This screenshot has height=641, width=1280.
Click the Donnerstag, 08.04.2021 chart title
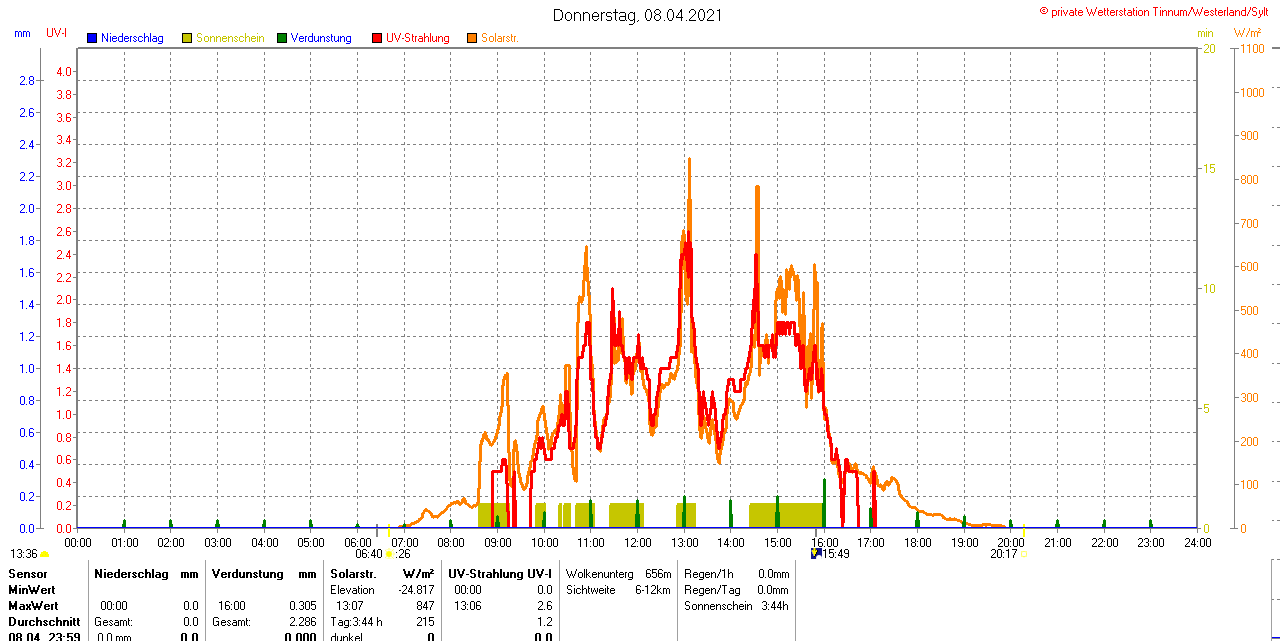[x=638, y=16]
